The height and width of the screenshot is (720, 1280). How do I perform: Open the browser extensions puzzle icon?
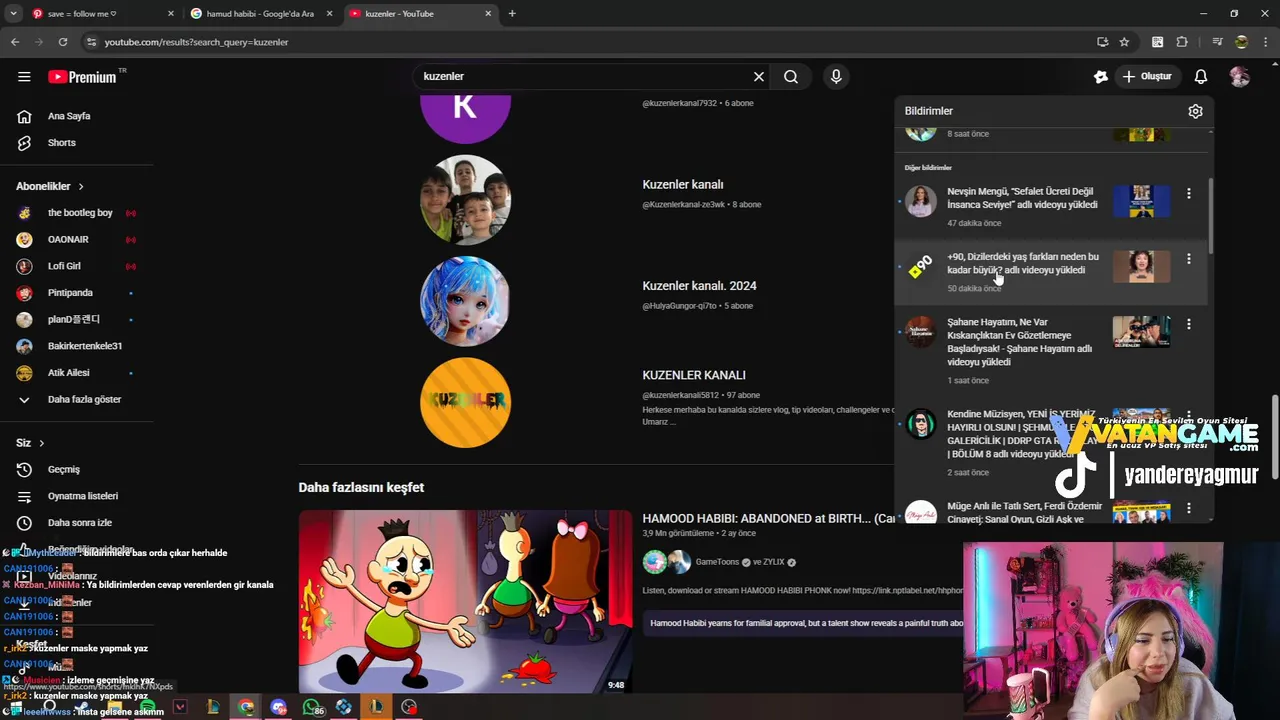point(1182,42)
